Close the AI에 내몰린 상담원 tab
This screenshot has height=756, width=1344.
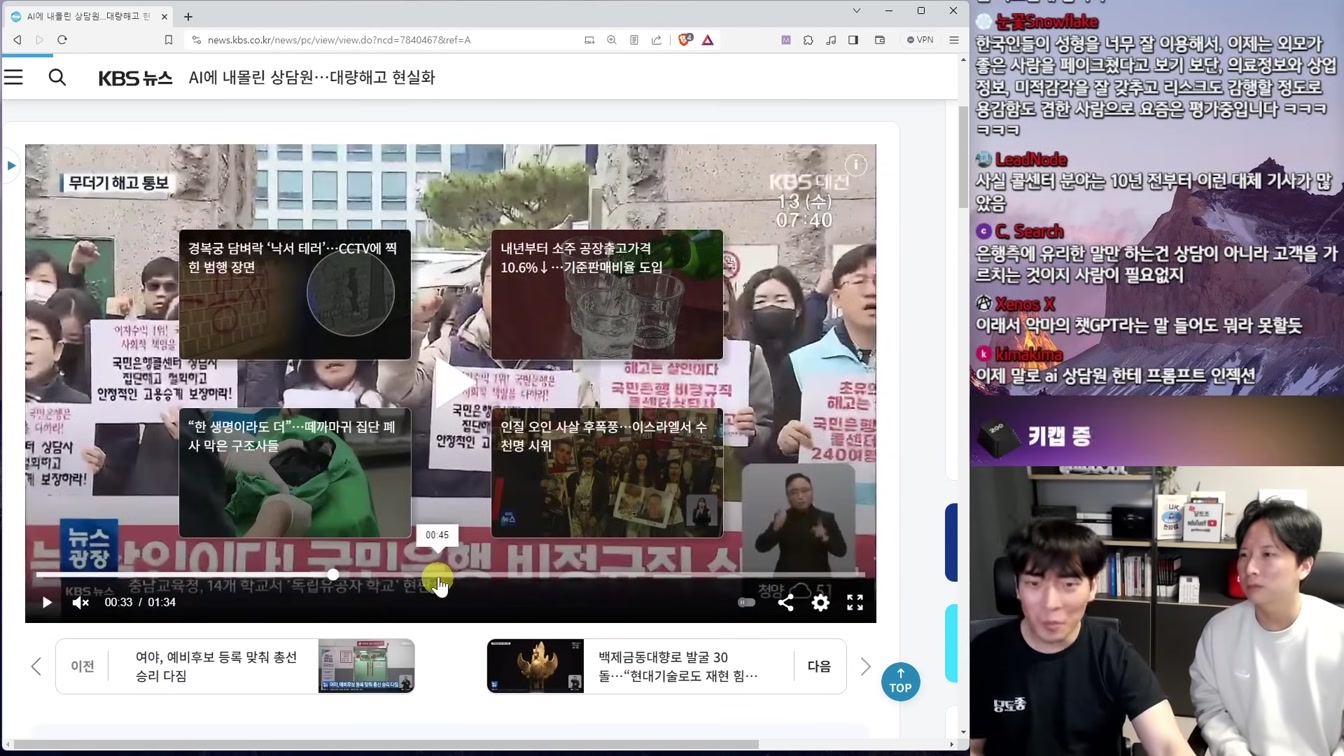click(x=164, y=16)
